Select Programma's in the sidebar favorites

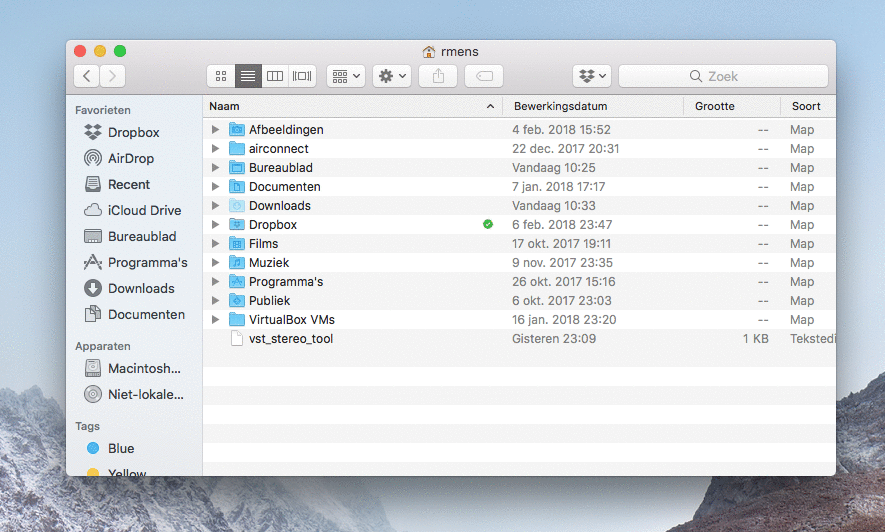coord(147,262)
